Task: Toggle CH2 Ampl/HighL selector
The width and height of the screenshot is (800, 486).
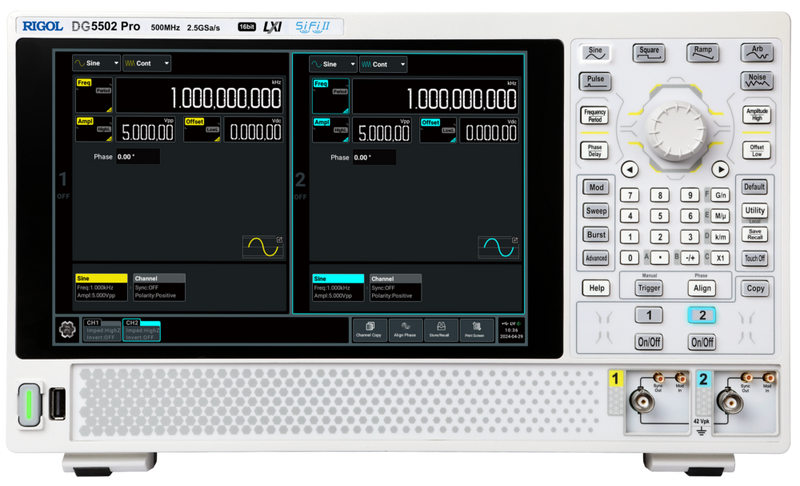Action: [331, 131]
